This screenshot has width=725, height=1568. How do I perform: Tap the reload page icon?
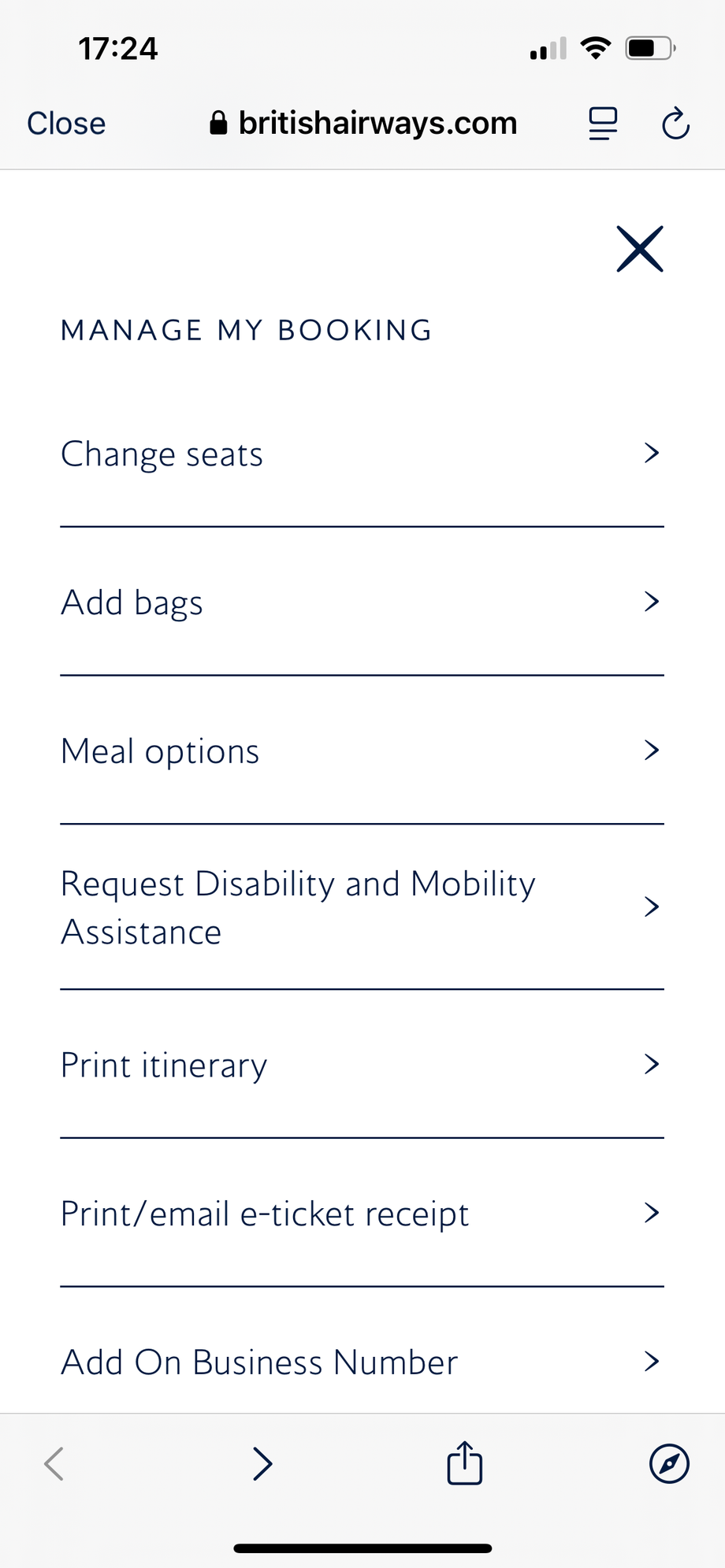pyautogui.click(x=675, y=124)
